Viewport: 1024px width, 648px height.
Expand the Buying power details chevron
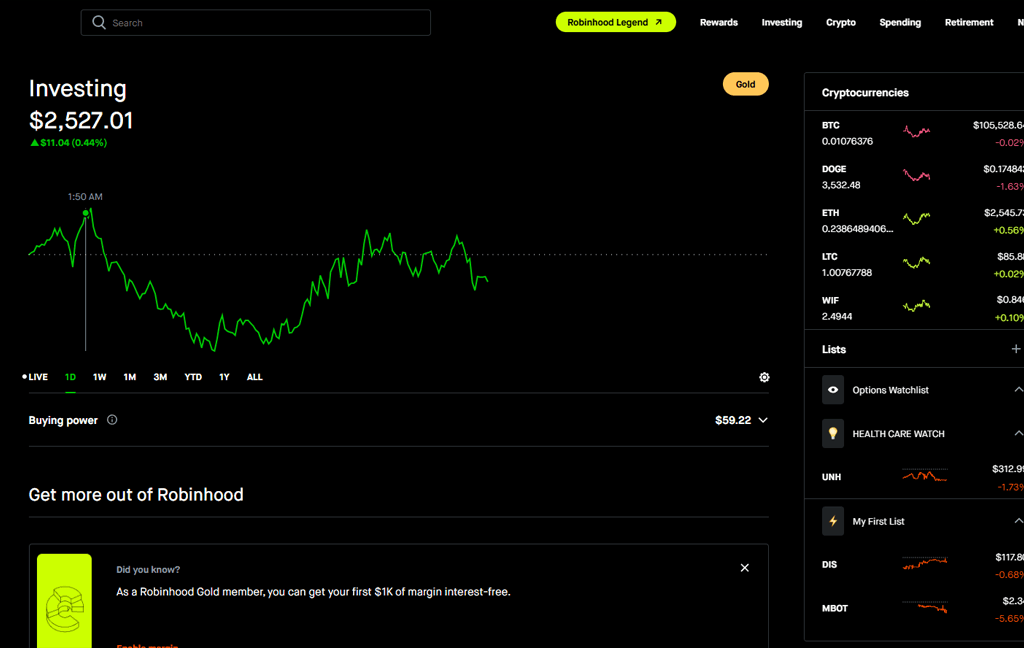tap(763, 420)
